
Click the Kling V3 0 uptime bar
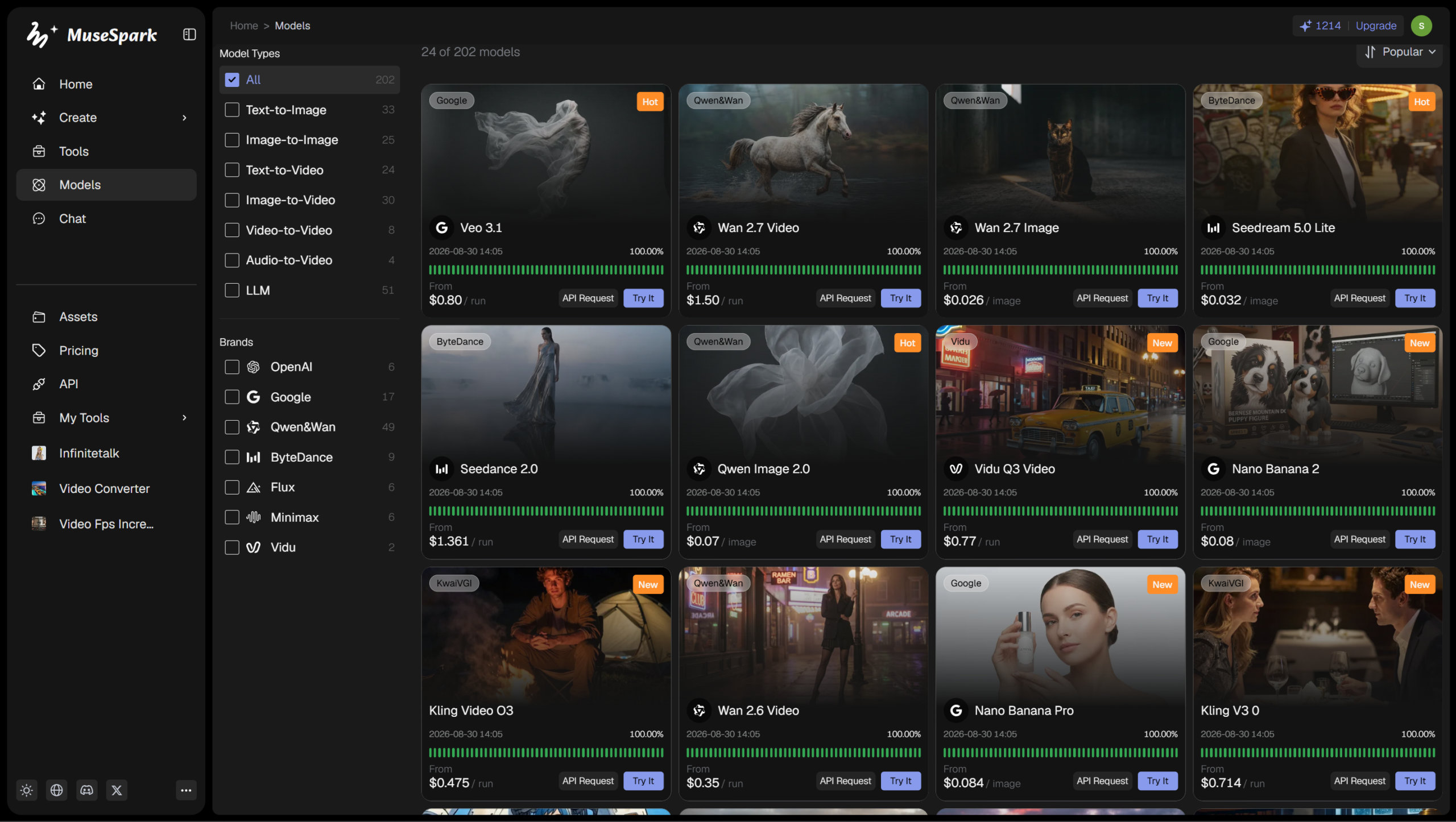pyautogui.click(x=1318, y=752)
